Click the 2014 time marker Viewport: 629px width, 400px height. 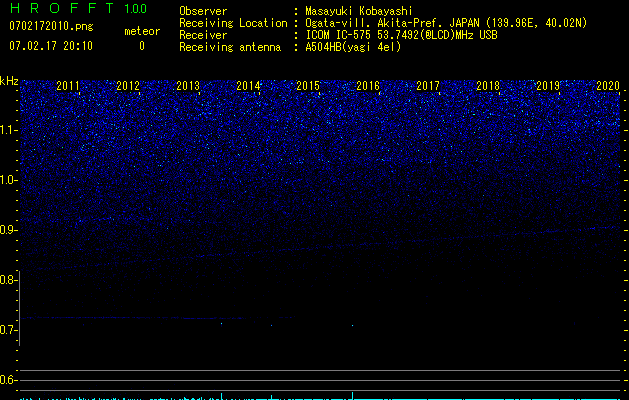(x=248, y=85)
